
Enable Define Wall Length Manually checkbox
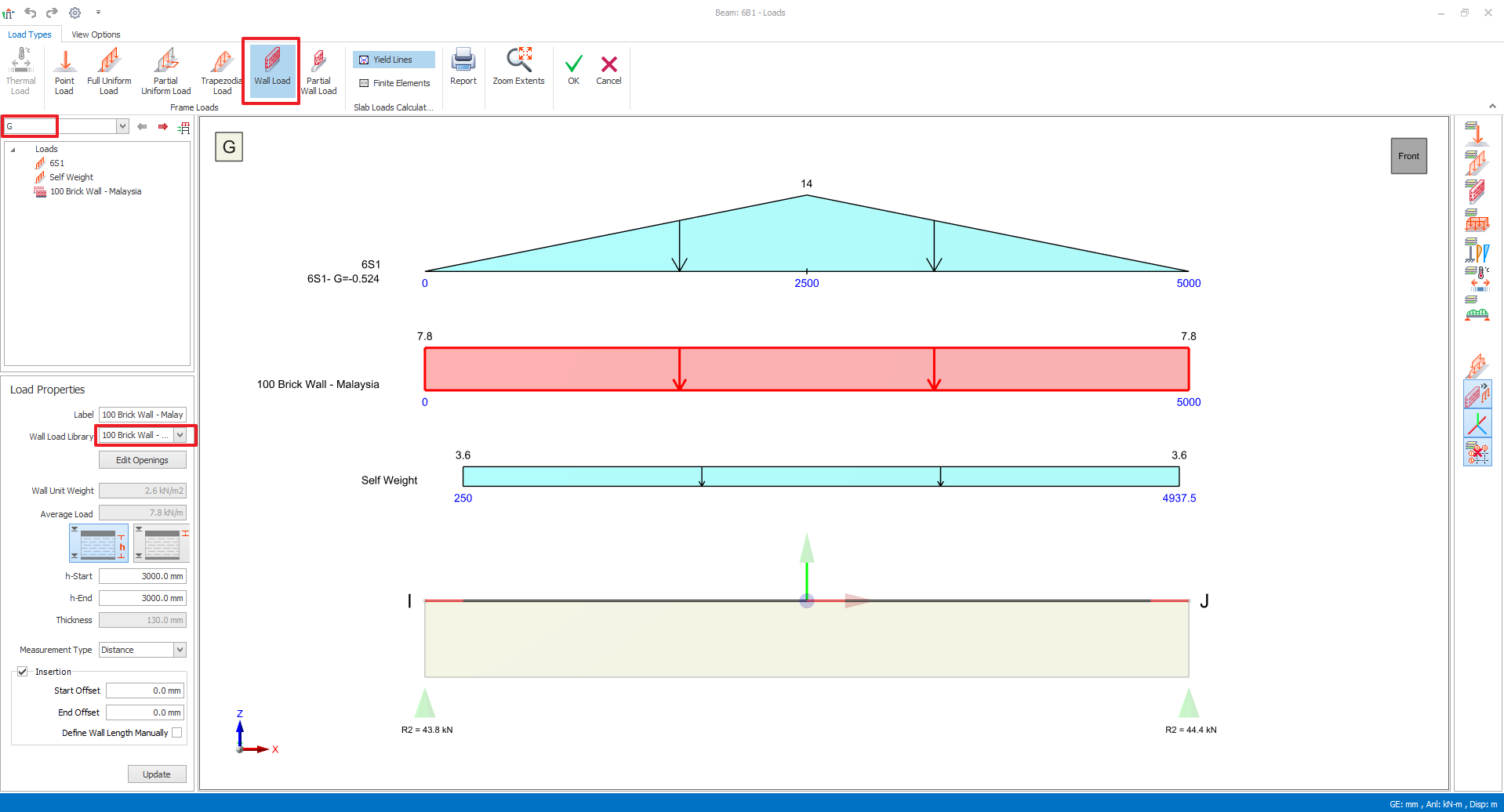177,733
